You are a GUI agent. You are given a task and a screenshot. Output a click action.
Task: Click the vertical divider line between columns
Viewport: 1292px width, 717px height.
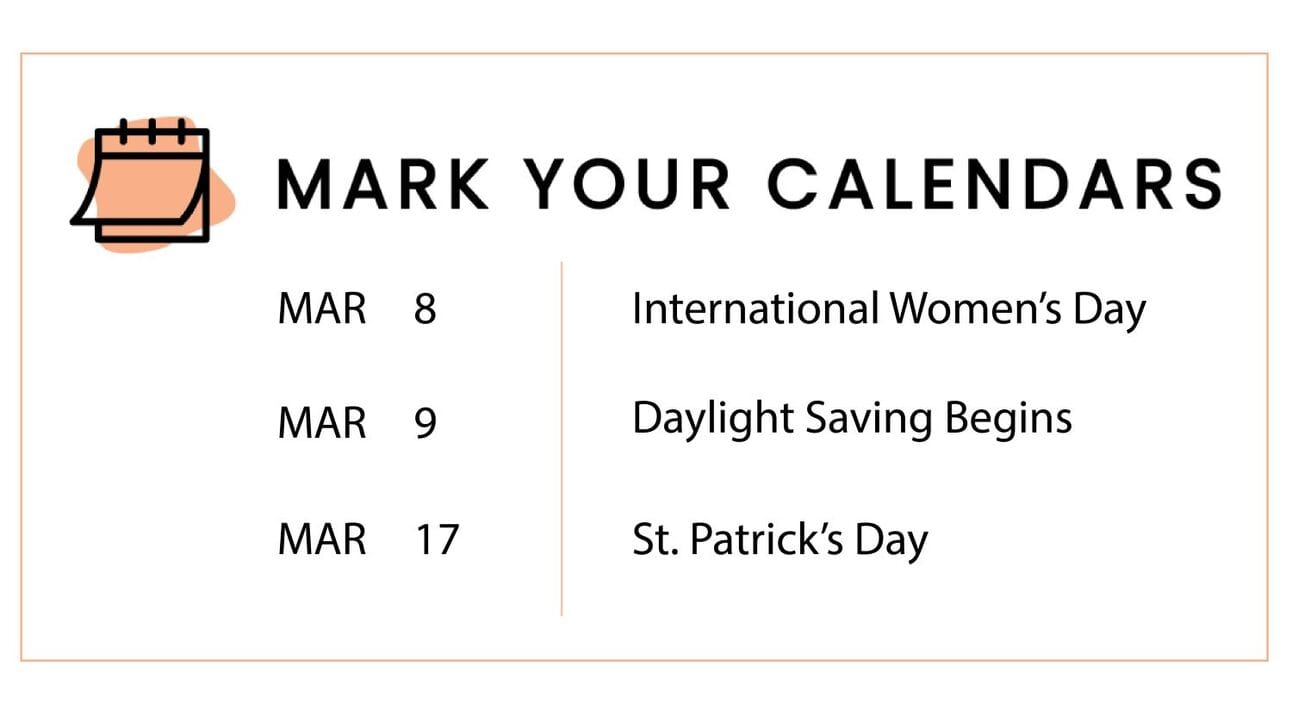[x=562, y=438]
